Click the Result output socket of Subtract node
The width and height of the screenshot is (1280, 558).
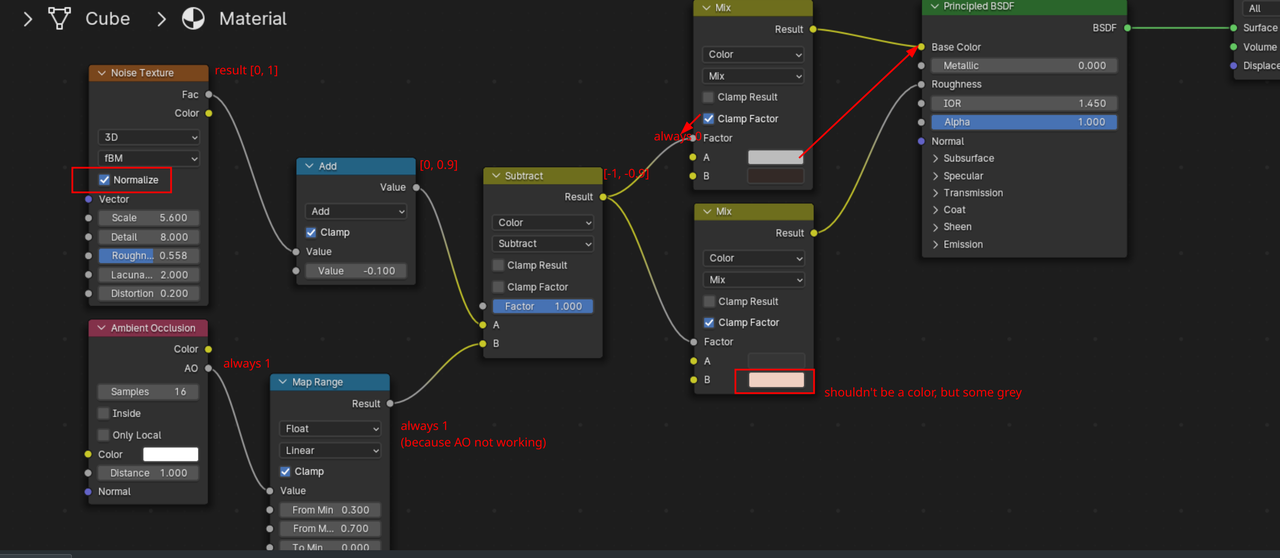(x=603, y=197)
